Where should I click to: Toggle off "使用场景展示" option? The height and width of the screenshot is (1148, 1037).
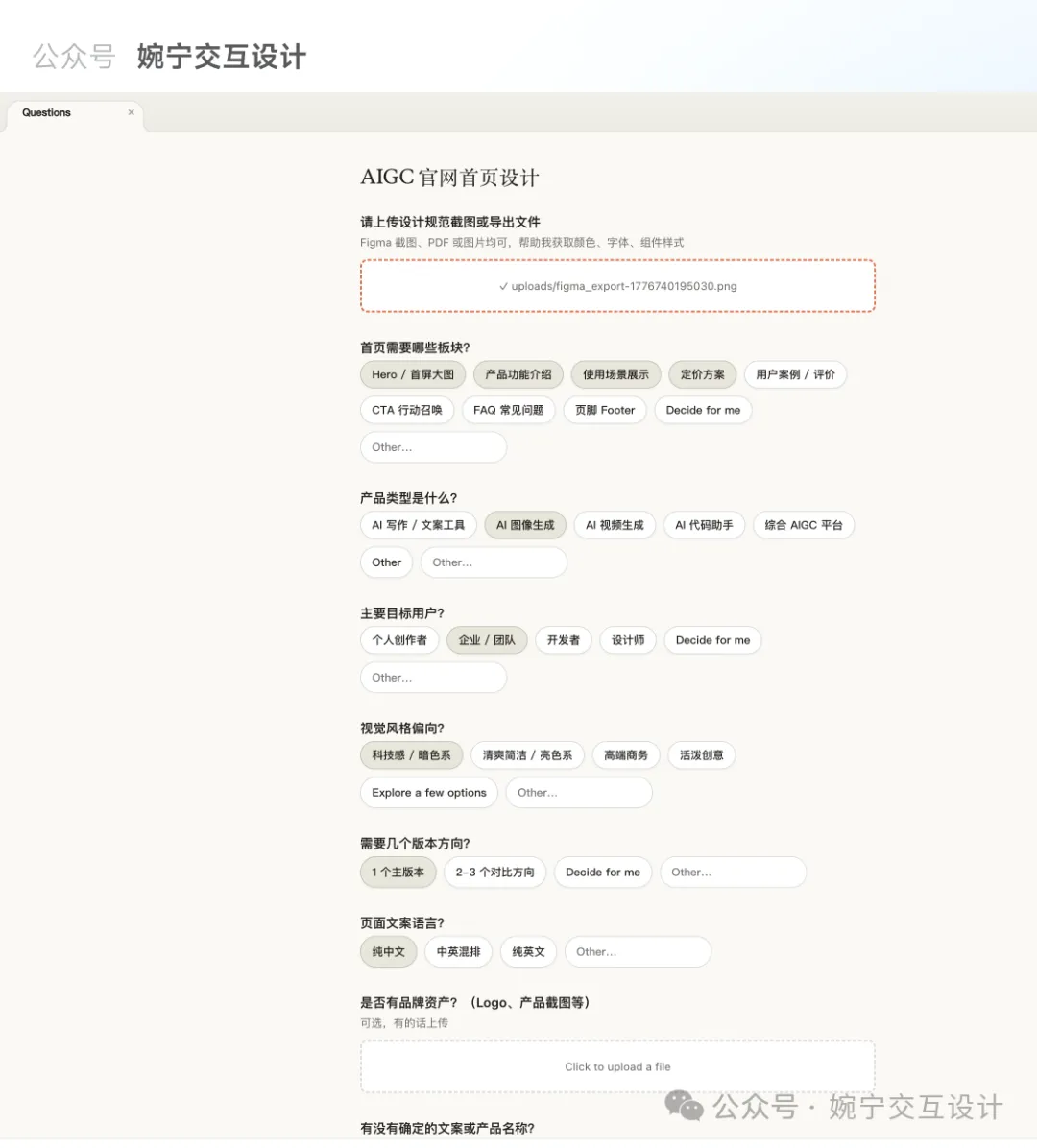pos(615,374)
